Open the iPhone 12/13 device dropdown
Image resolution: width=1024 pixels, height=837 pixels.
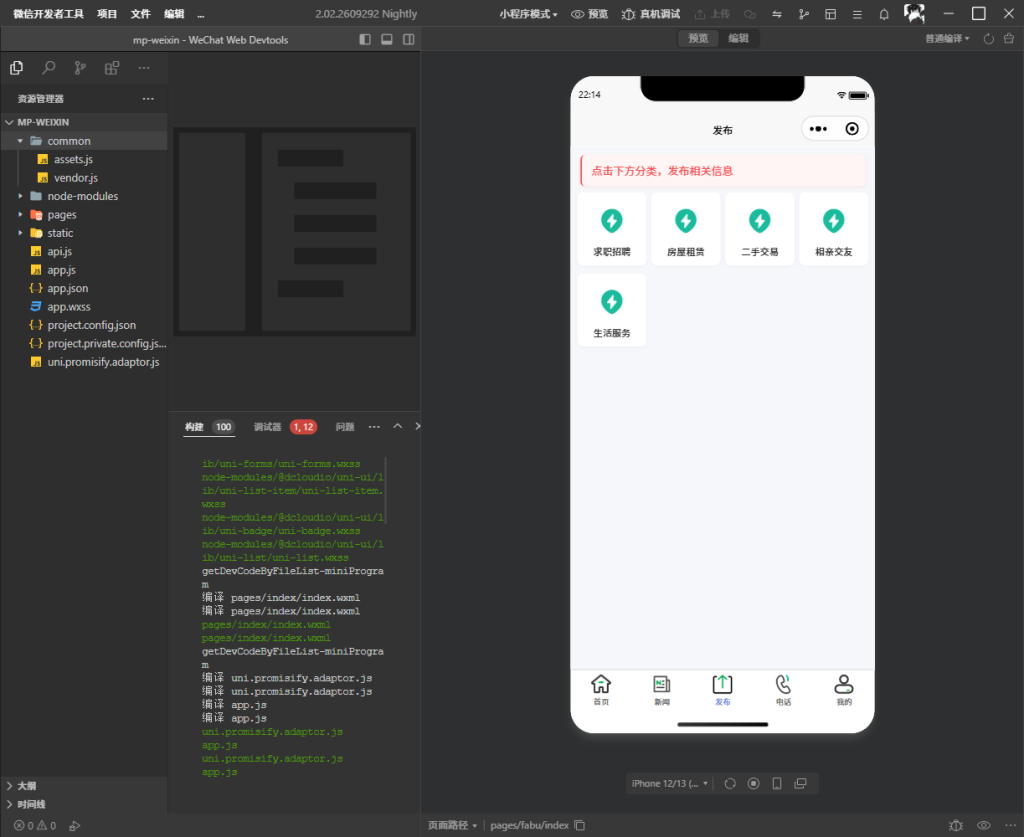point(669,783)
